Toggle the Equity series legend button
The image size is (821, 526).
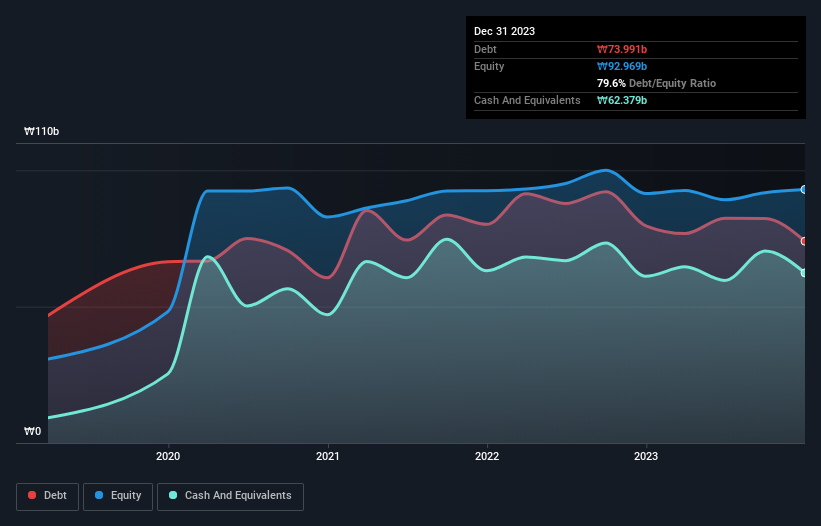(x=118, y=496)
